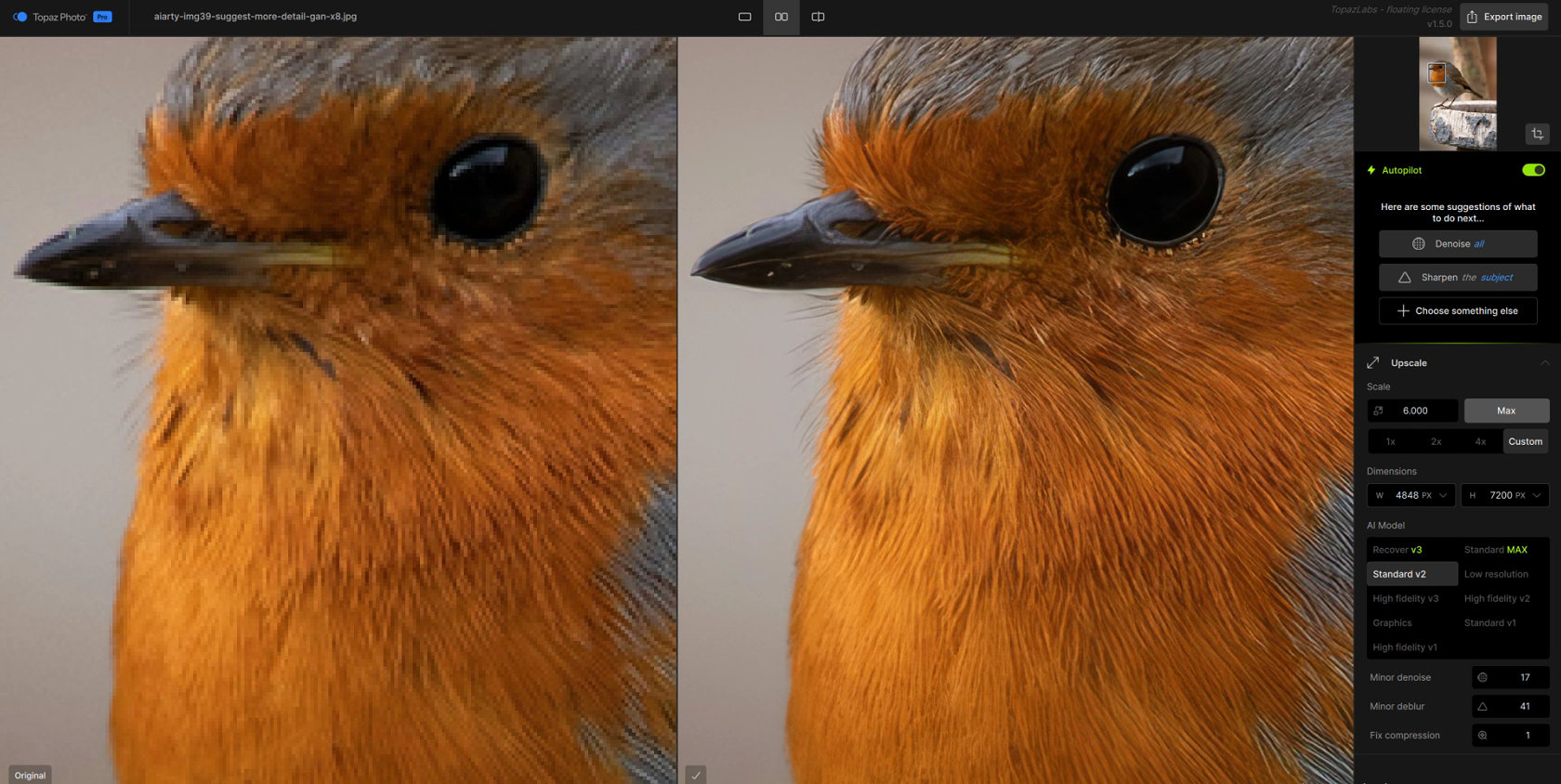The image size is (1561, 784).
Task: Click the Dimensions section label
Action: [1391, 471]
